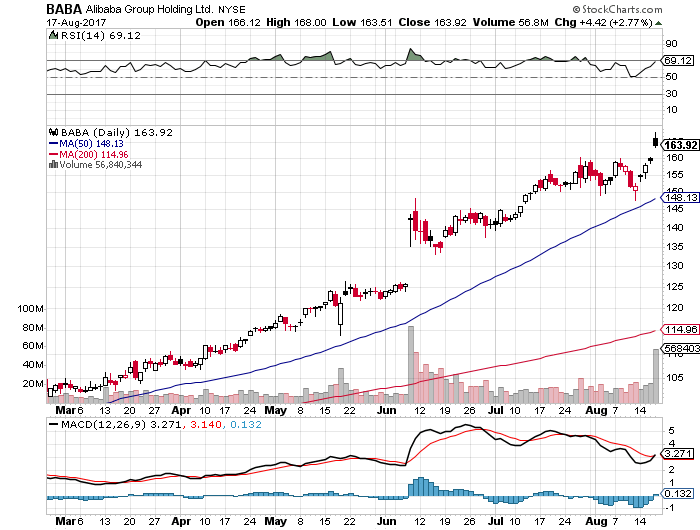Click the volume bars icon in legend

click(x=53, y=165)
